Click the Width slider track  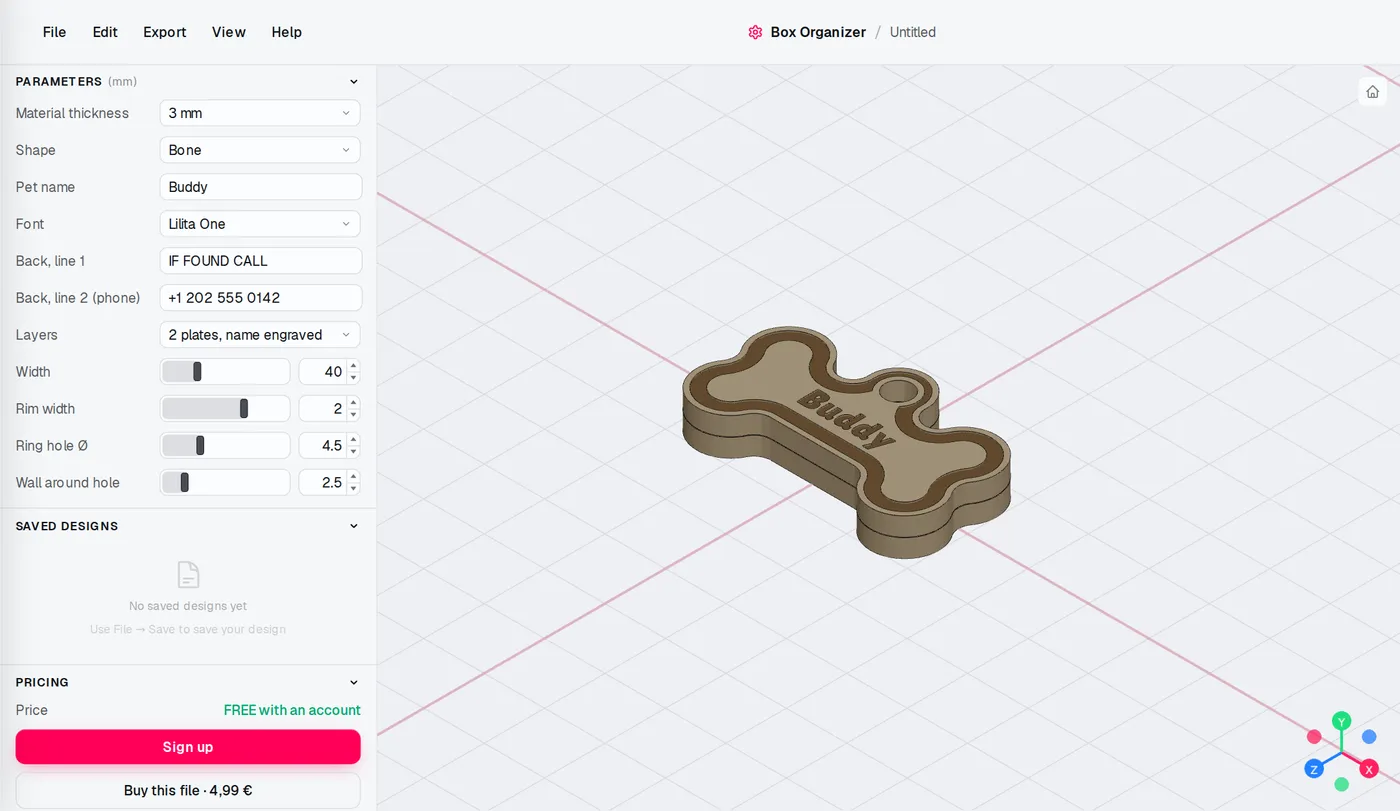tap(225, 372)
